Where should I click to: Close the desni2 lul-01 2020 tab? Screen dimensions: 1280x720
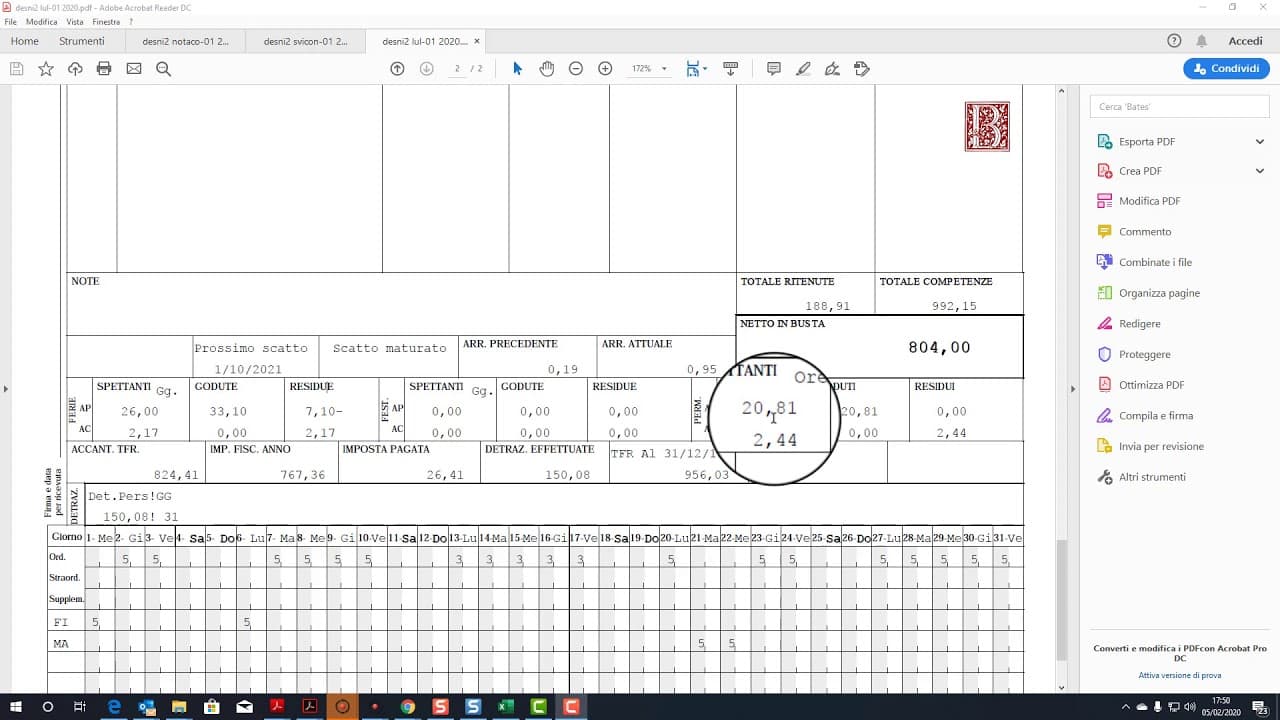point(477,41)
